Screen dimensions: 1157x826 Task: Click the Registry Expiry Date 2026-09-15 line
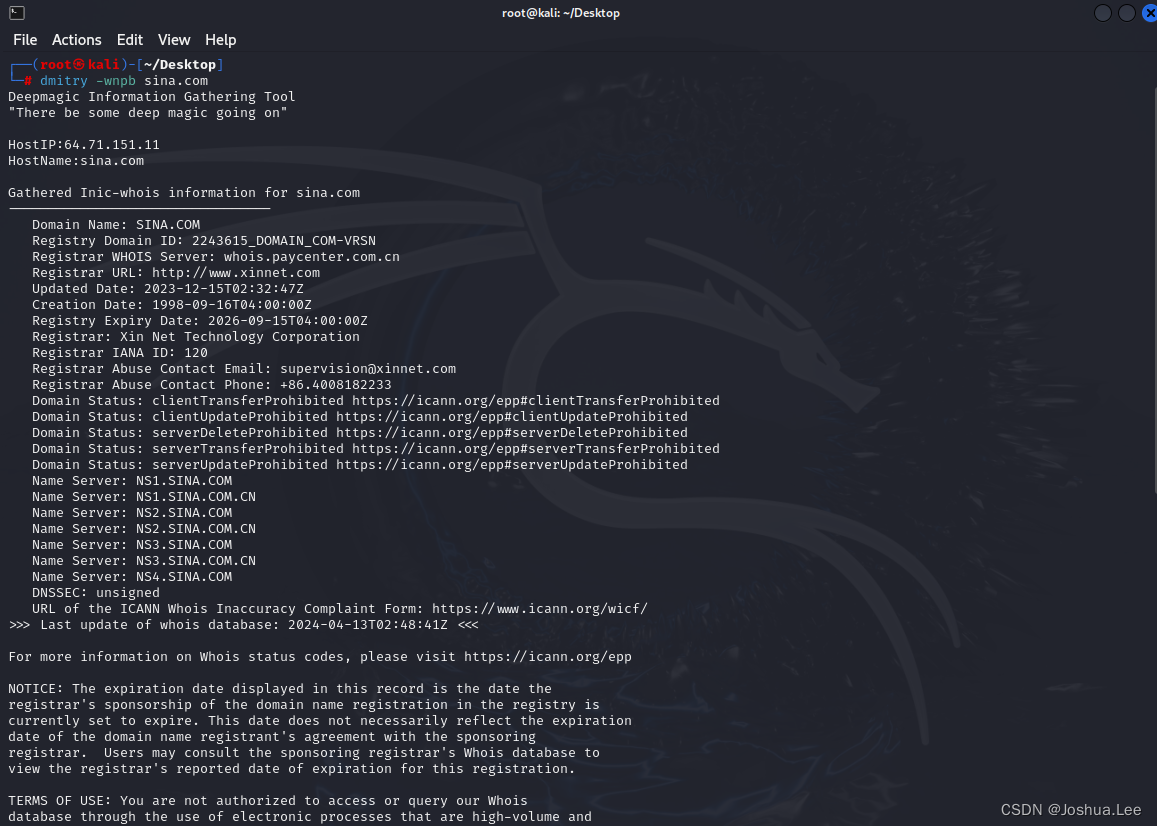point(200,321)
